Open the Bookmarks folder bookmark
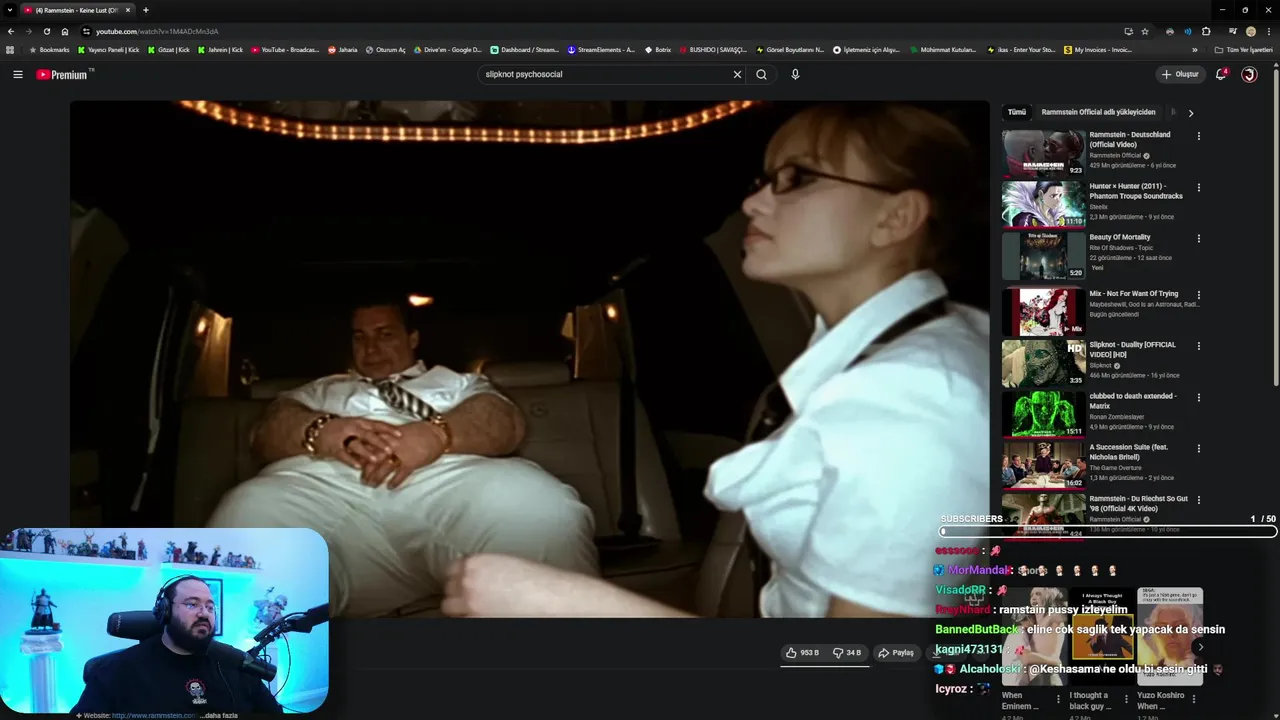This screenshot has width=1280, height=720. coord(49,49)
